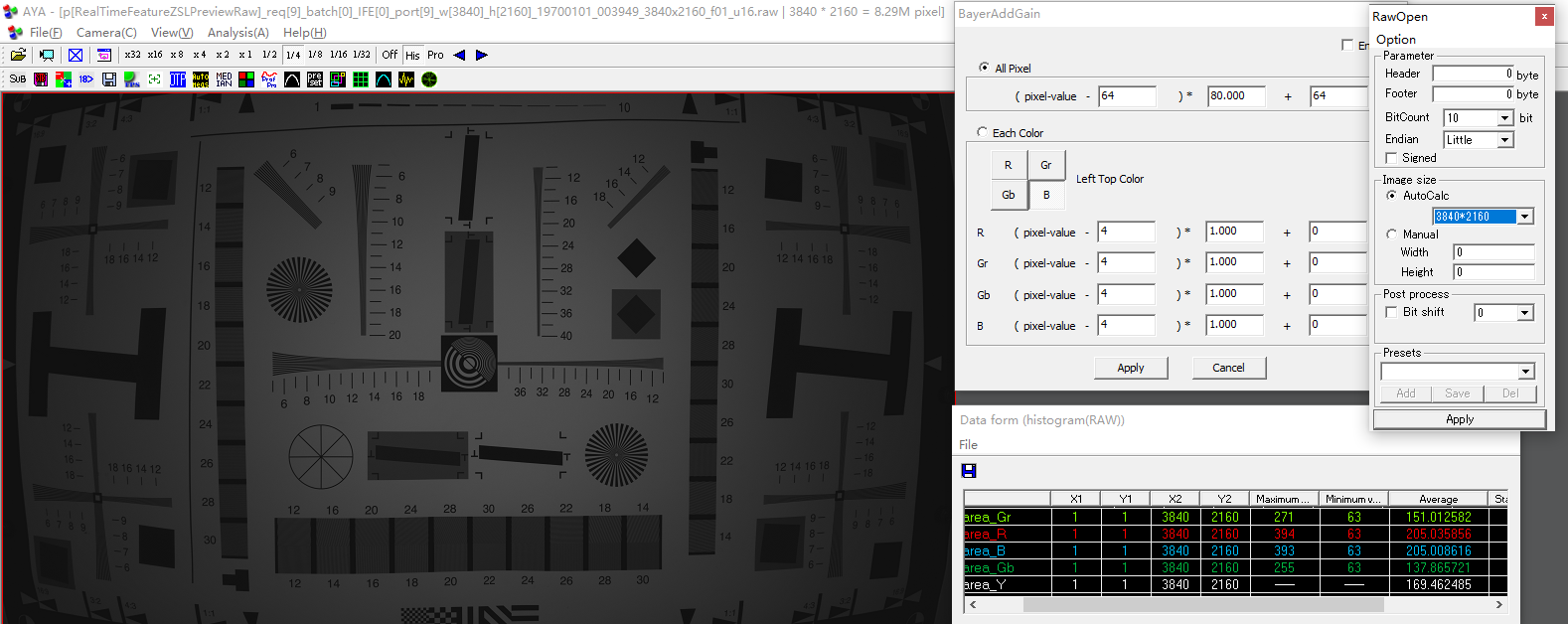The image size is (1568, 624).
Task: Click Cancel in BayerAddGain dialog
Action: pyautogui.click(x=1228, y=368)
